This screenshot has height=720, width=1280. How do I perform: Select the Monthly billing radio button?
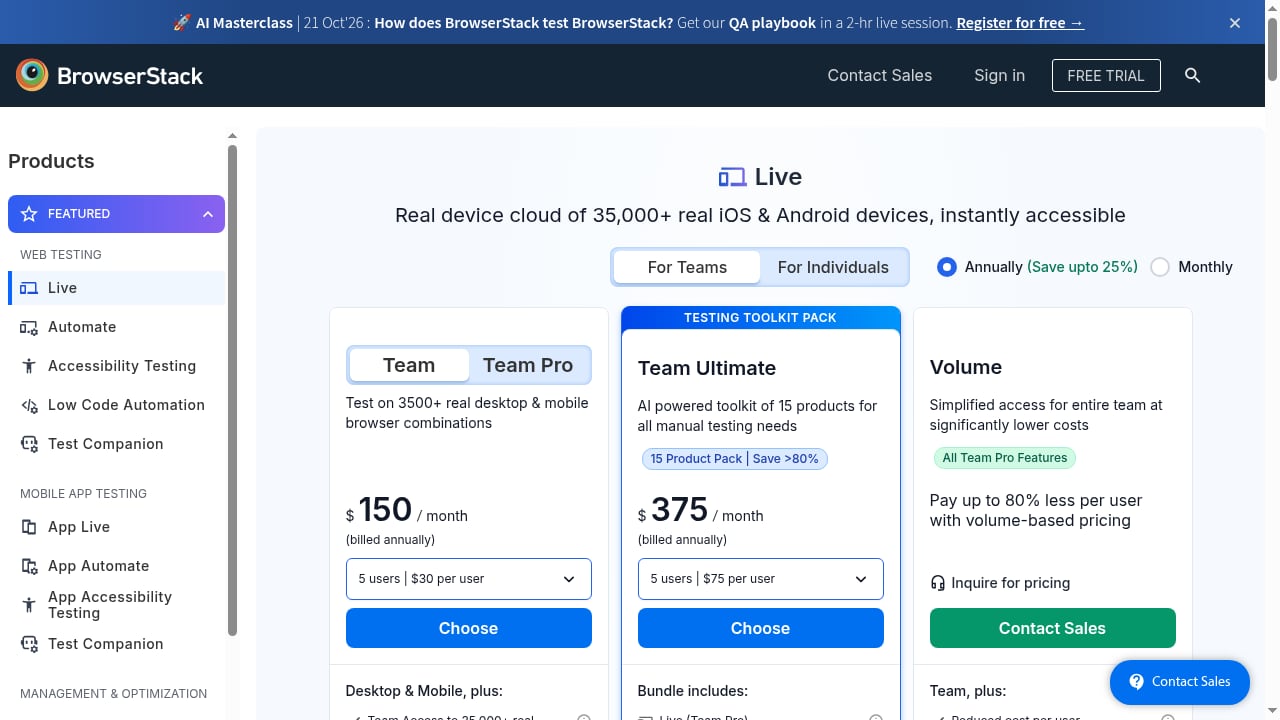coord(1160,267)
